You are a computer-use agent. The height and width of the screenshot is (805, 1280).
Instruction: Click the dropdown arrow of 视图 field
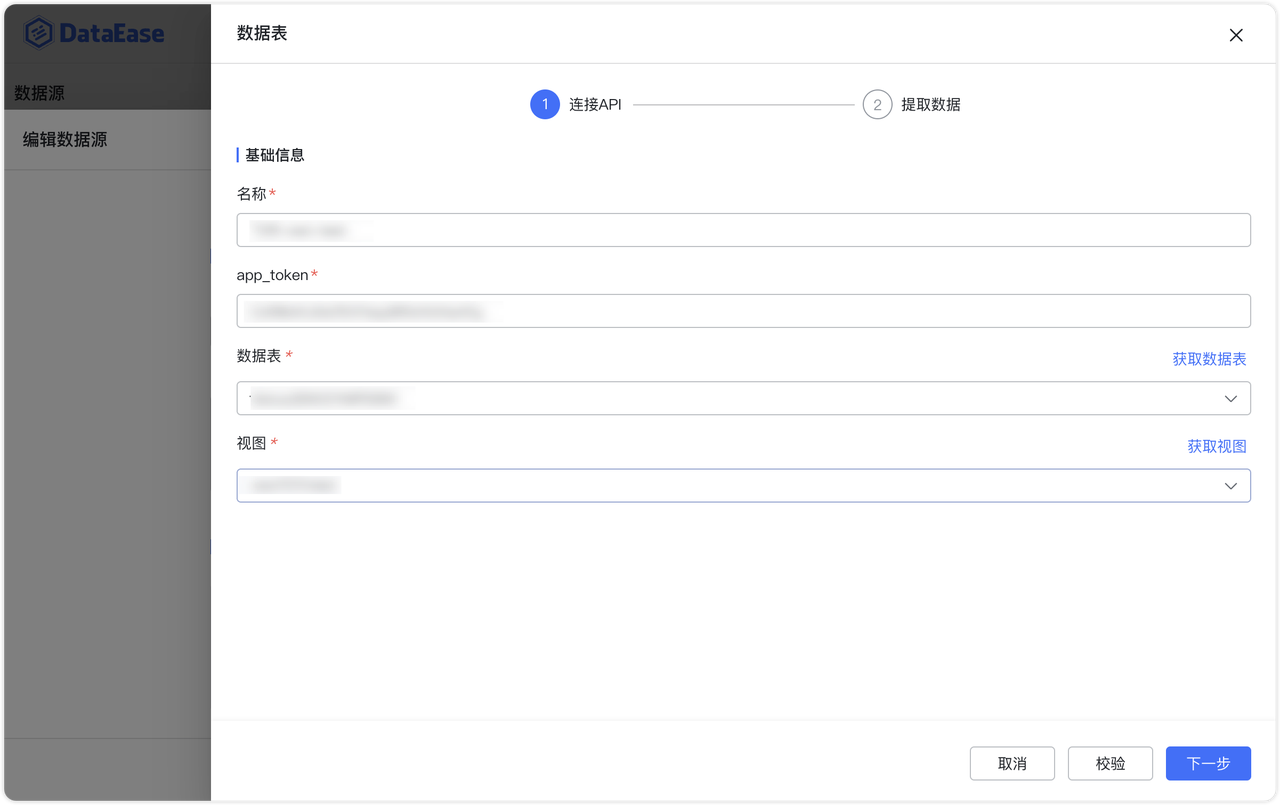[x=1231, y=485]
